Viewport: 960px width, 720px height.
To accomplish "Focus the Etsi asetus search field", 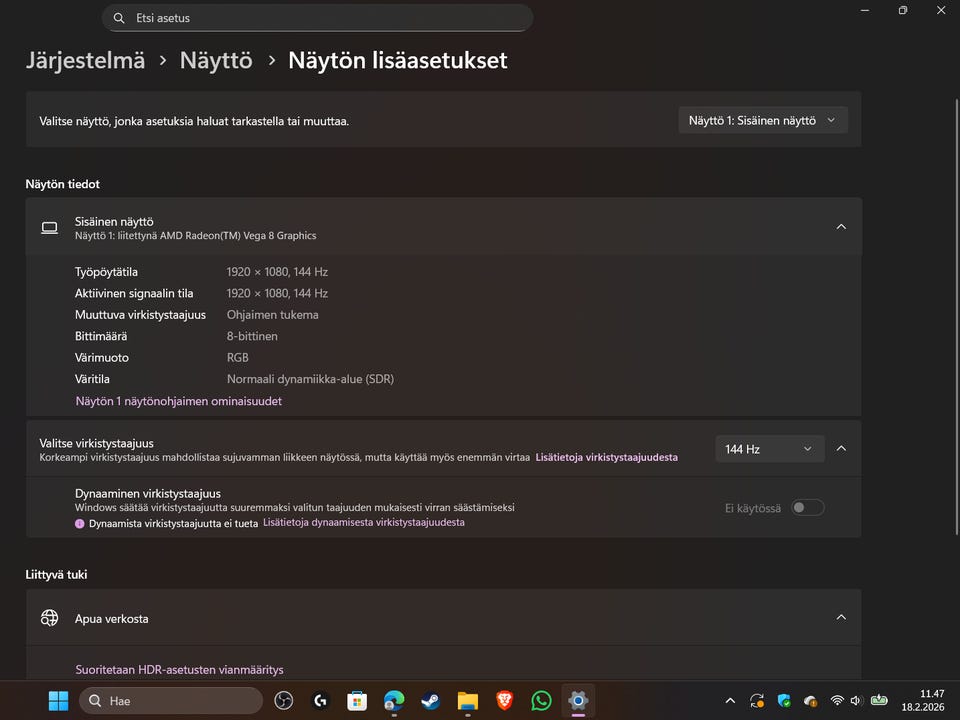I will [x=317, y=18].
